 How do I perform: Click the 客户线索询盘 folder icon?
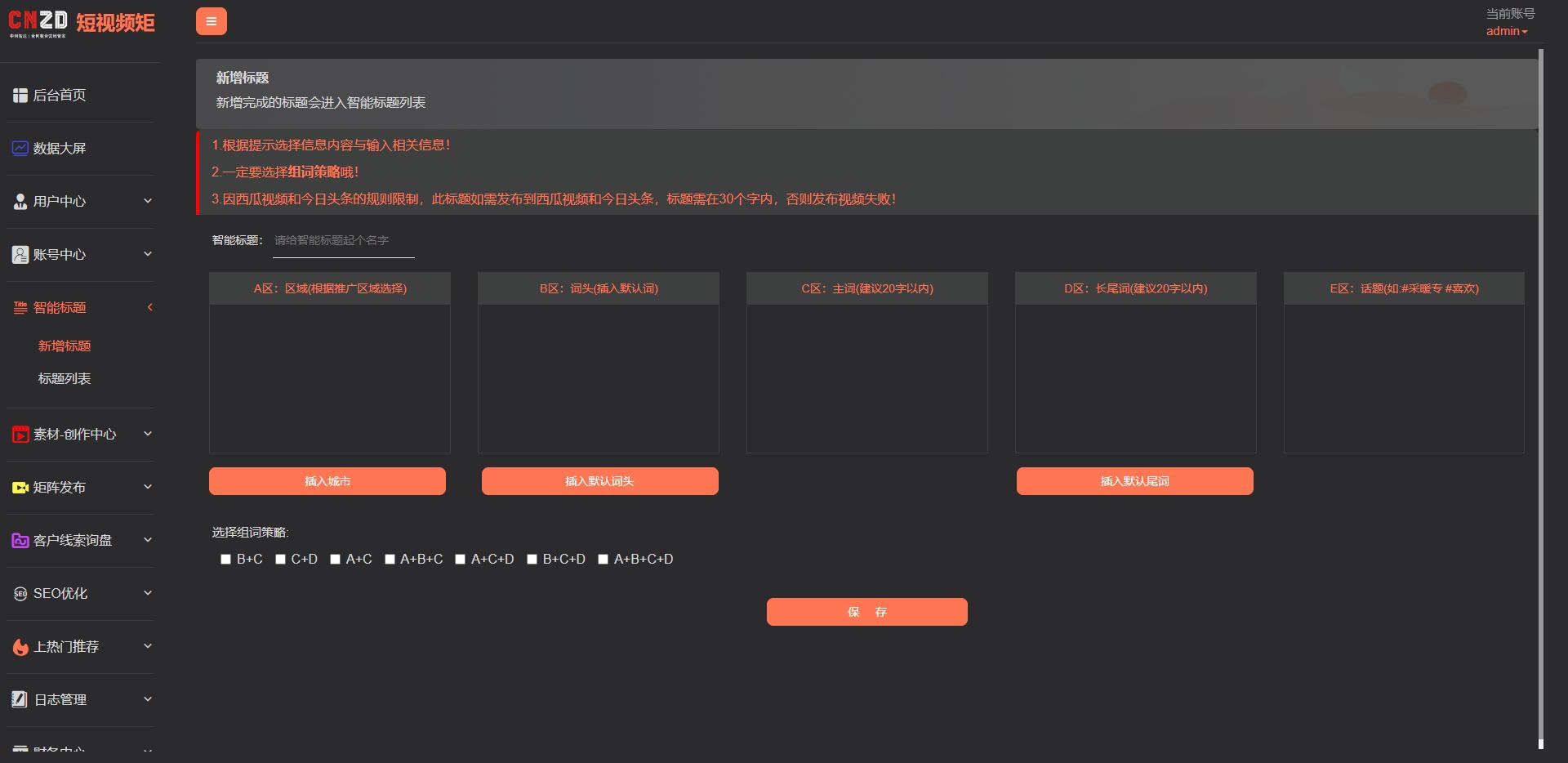20,541
